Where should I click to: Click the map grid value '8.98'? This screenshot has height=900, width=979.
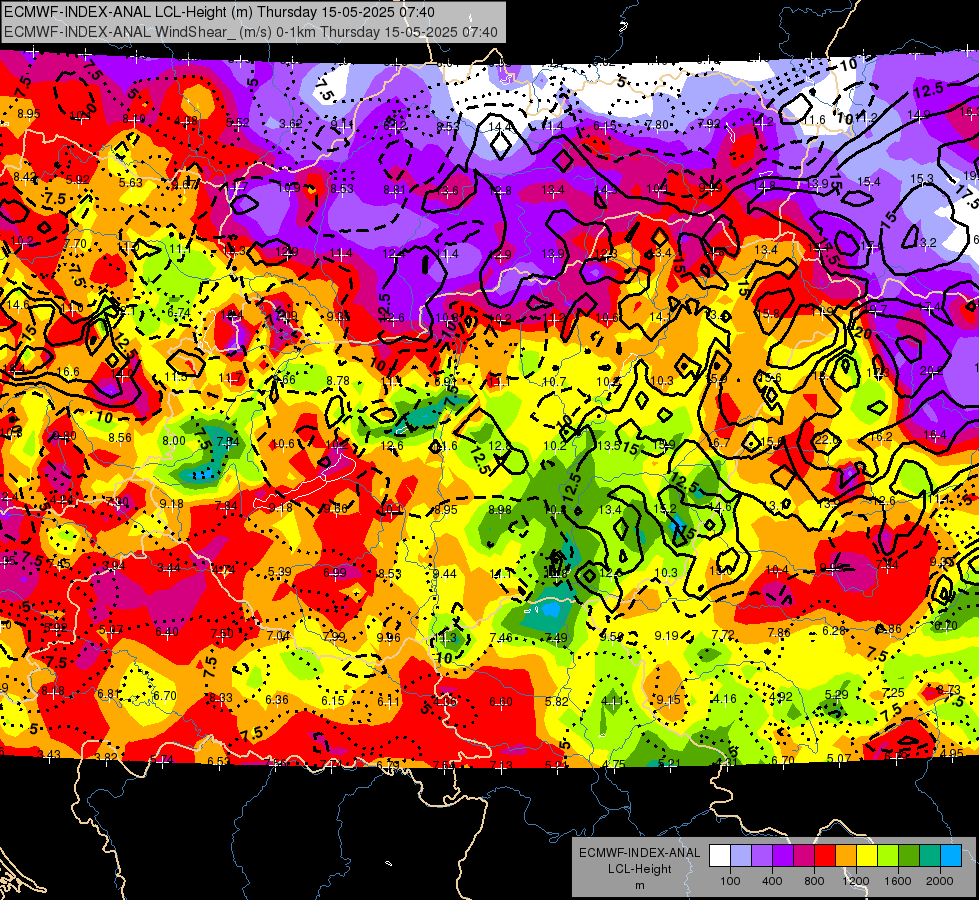[499, 510]
